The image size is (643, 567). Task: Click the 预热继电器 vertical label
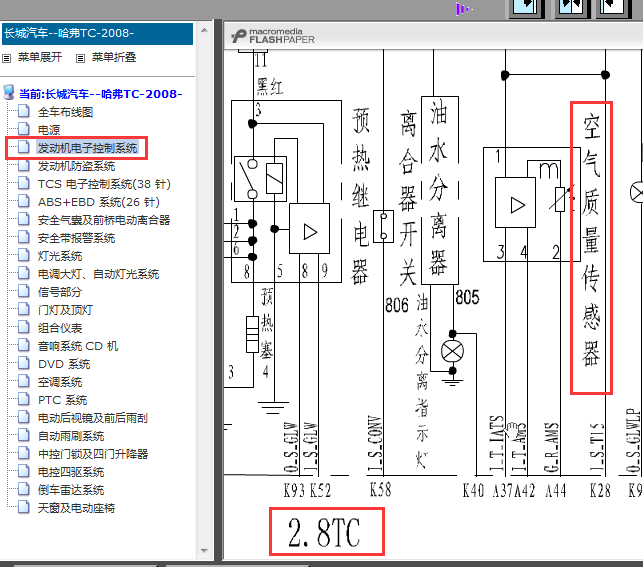[x=360, y=196]
